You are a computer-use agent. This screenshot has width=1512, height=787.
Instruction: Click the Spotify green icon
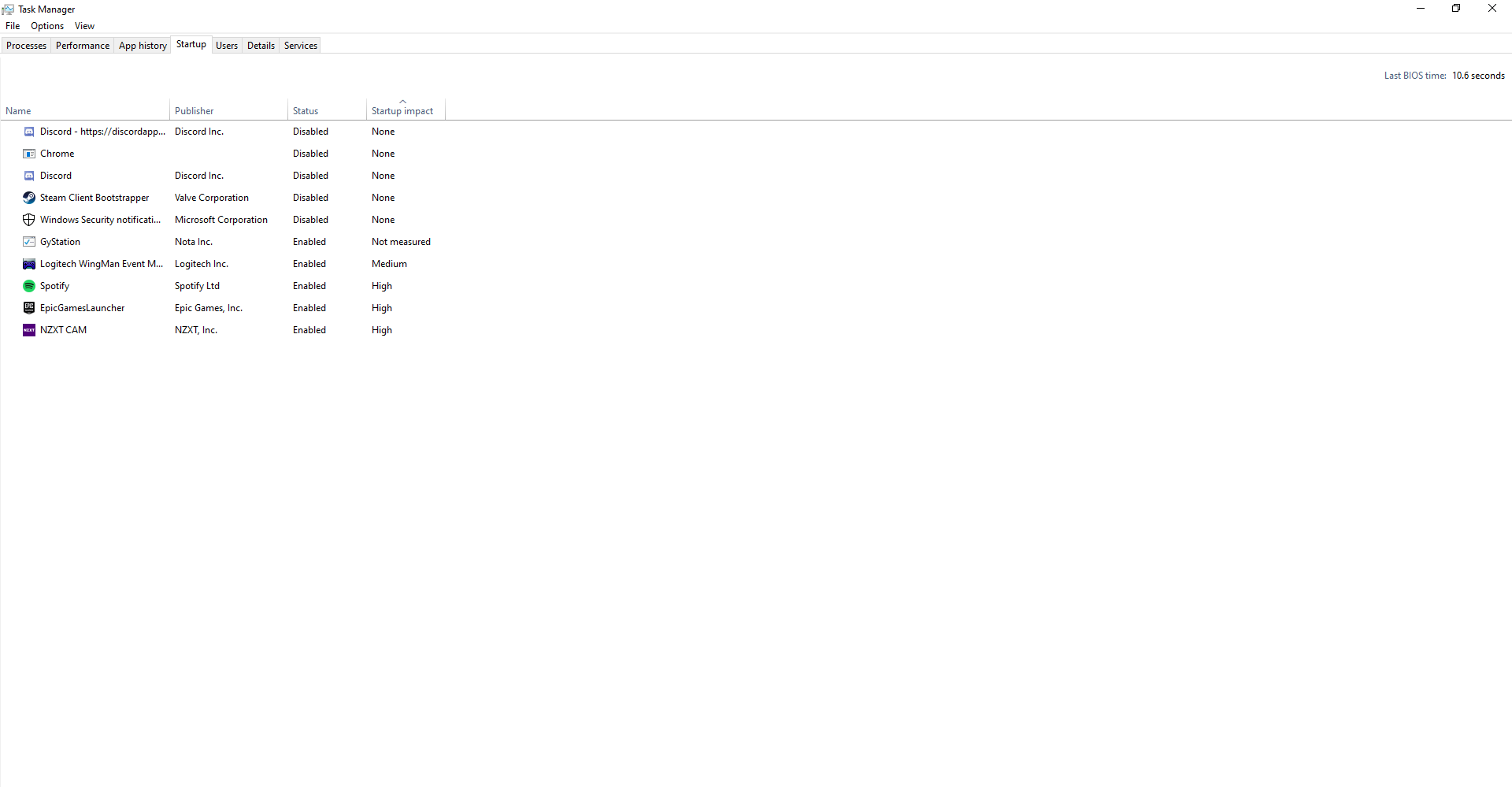pos(29,286)
